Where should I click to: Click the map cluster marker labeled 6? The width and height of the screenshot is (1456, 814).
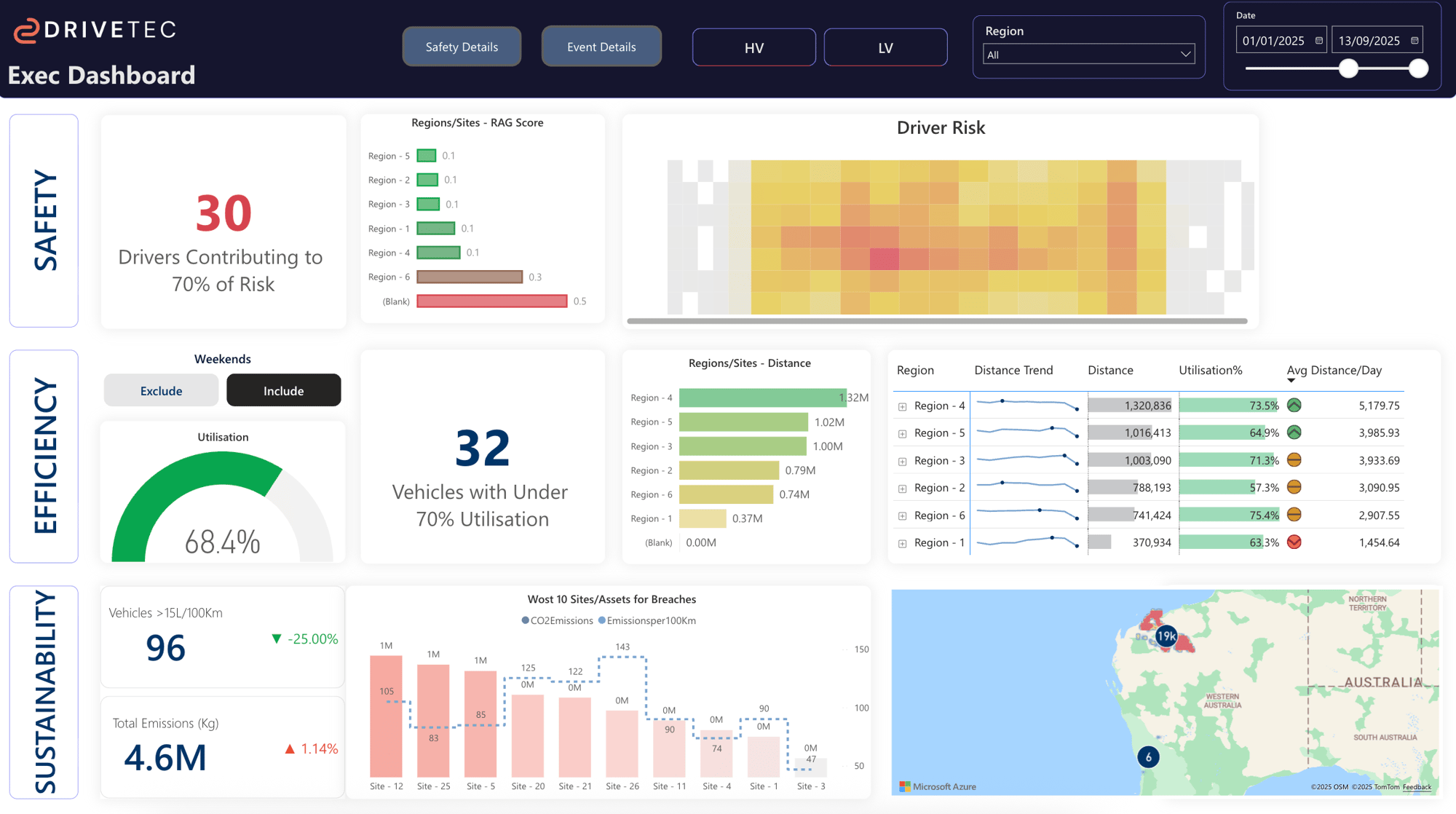(1148, 757)
